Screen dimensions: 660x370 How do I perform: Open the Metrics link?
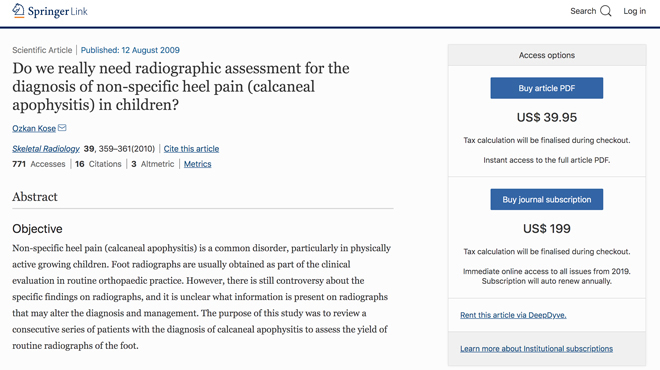[x=197, y=164]
